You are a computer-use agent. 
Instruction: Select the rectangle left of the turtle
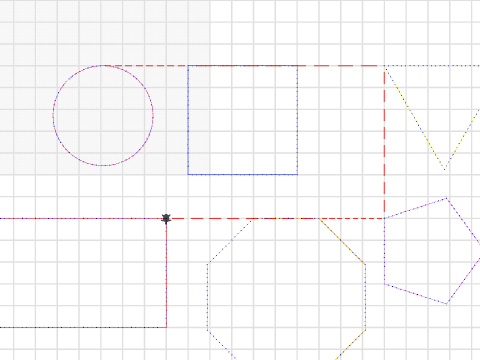tap(83, 273)
